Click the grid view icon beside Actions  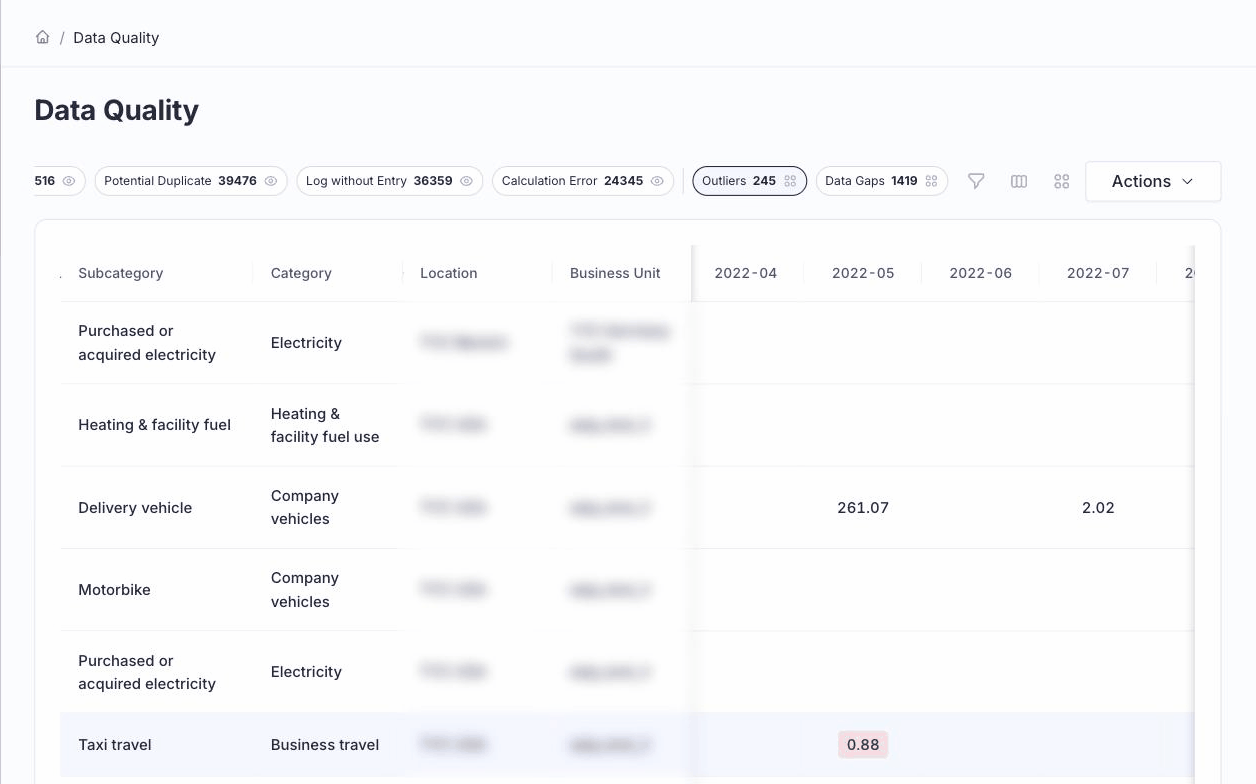[1062, 181]
